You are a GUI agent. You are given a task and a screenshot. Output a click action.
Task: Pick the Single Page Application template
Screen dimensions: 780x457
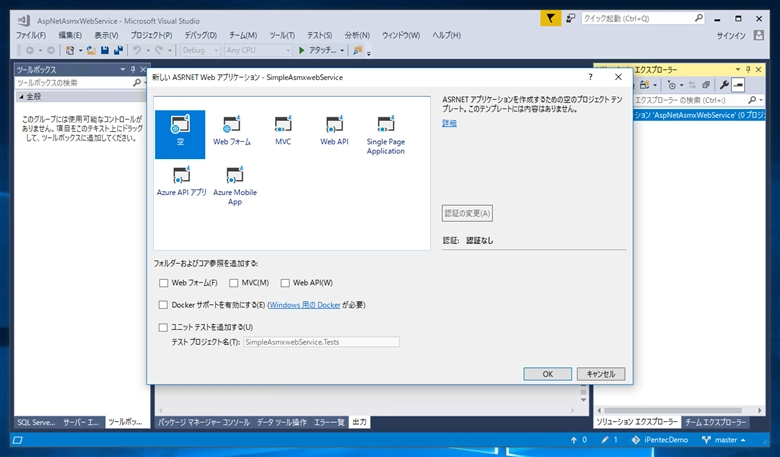pos(386,135)
